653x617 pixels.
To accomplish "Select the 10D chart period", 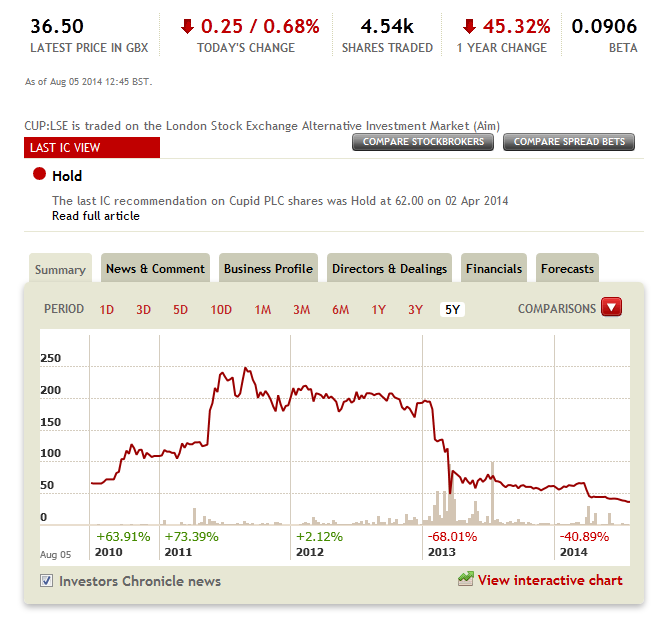I will pos(221,310).
